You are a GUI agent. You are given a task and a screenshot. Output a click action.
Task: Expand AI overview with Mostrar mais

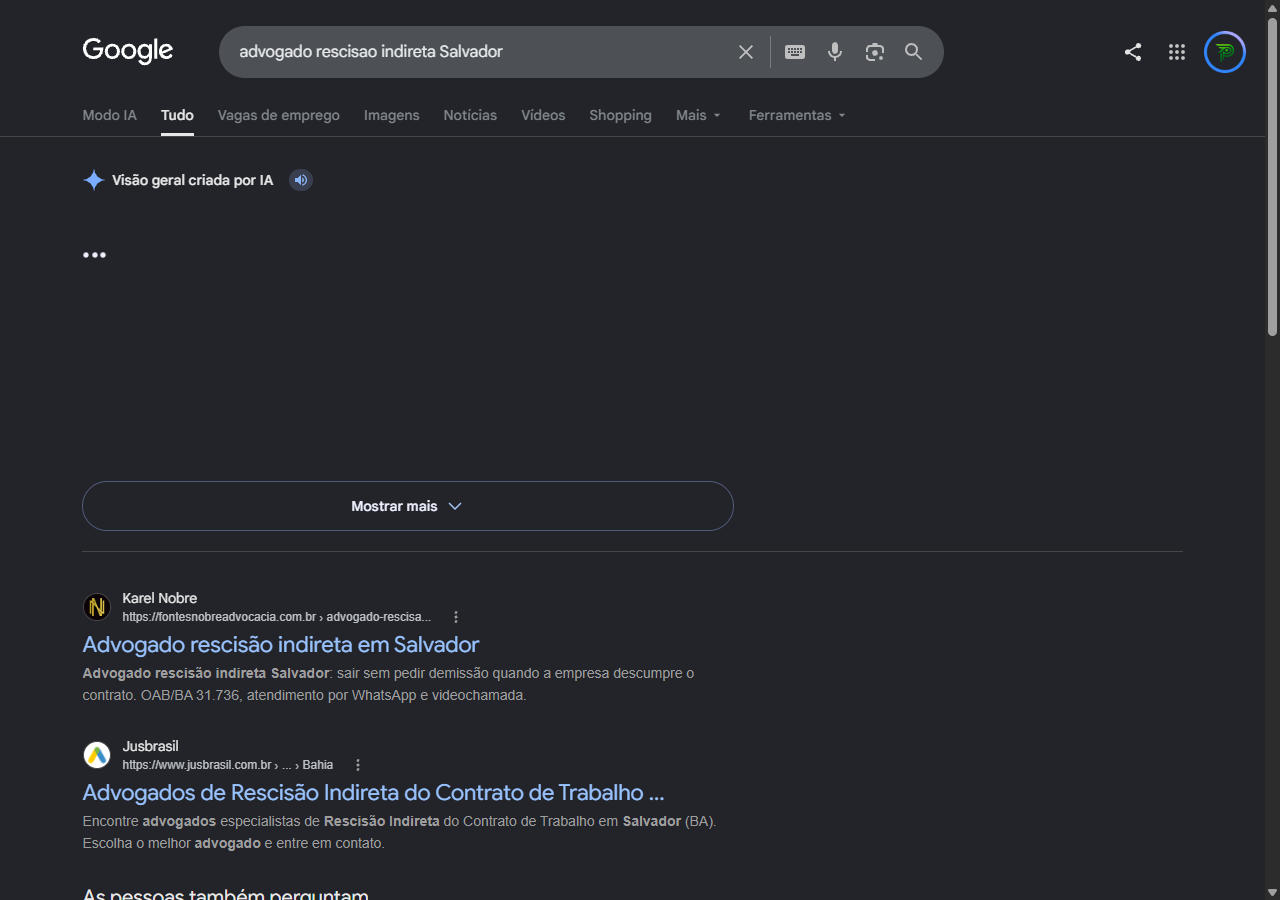point(408,506)
